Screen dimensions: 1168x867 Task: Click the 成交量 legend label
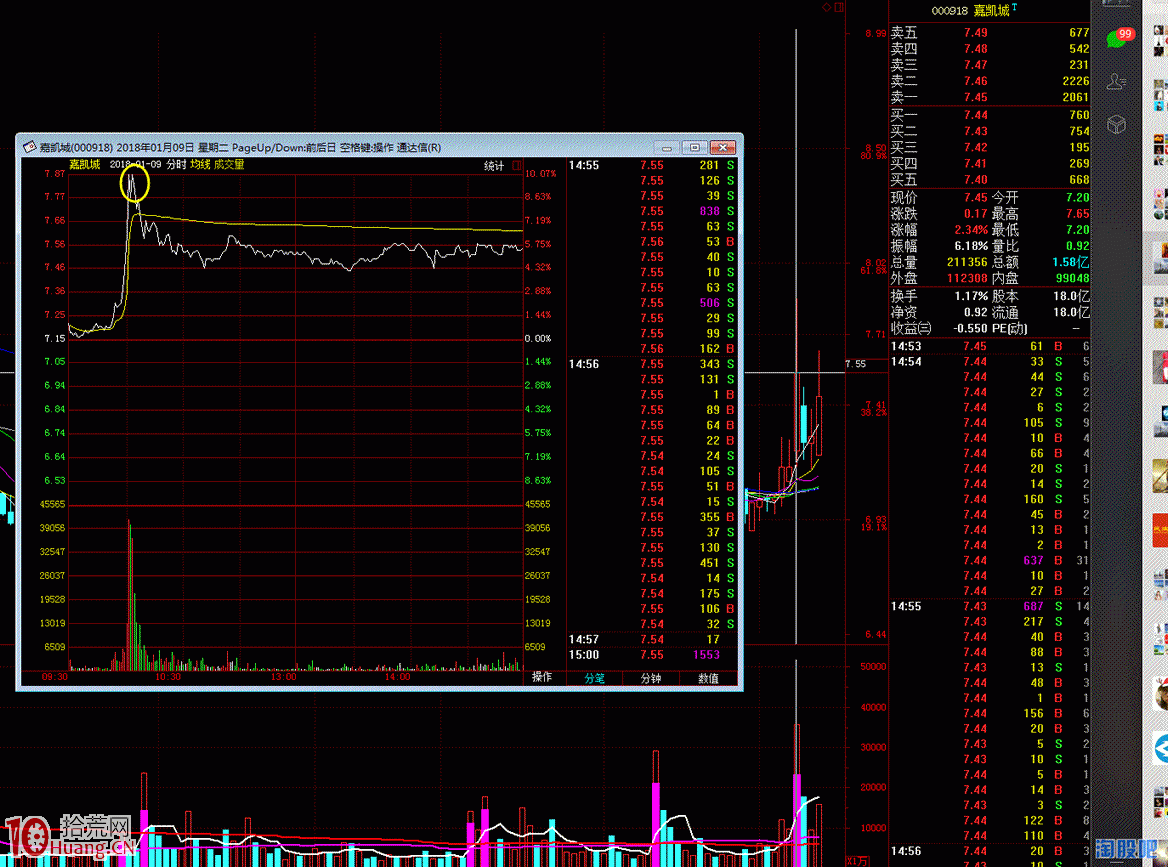pyautogui.click(x=229, y=164)
